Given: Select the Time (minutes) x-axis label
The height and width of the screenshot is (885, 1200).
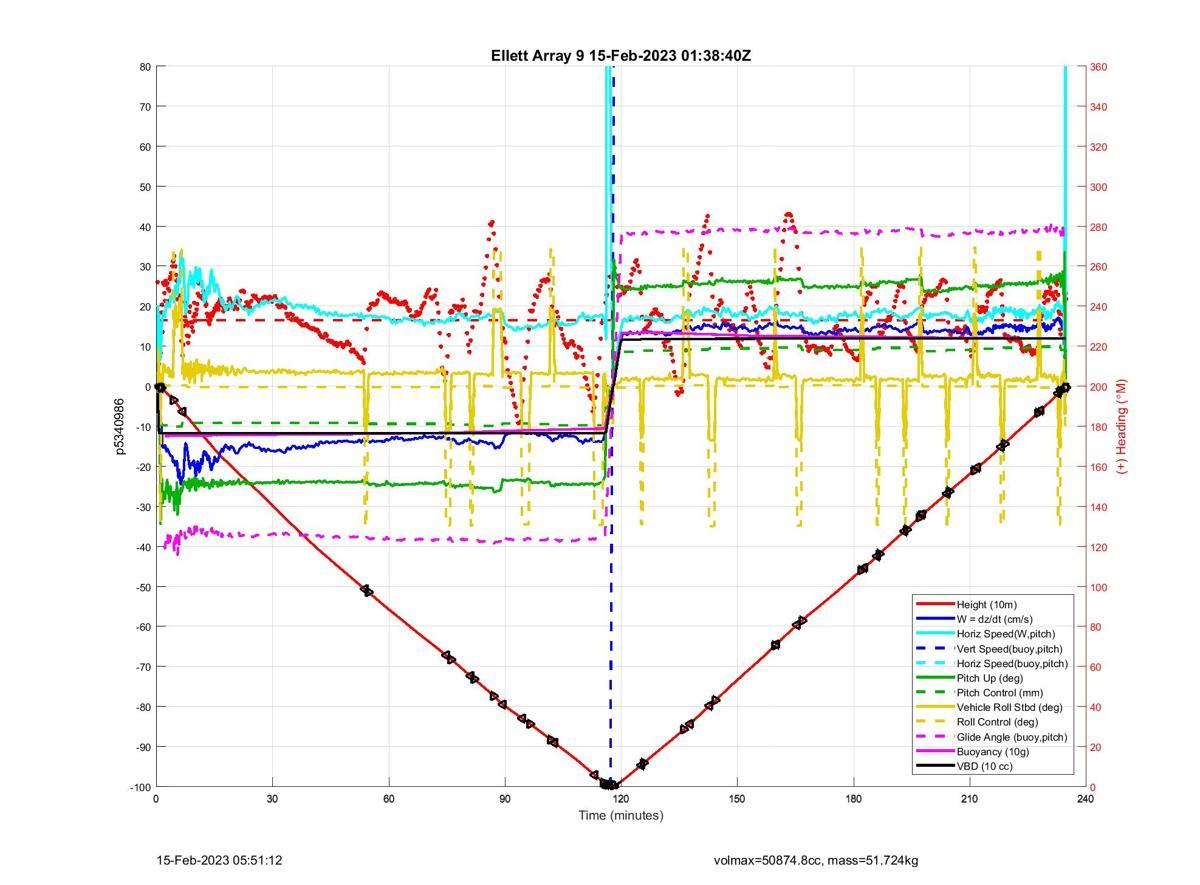Looking at the screenshot, I should tap(620, 815).
